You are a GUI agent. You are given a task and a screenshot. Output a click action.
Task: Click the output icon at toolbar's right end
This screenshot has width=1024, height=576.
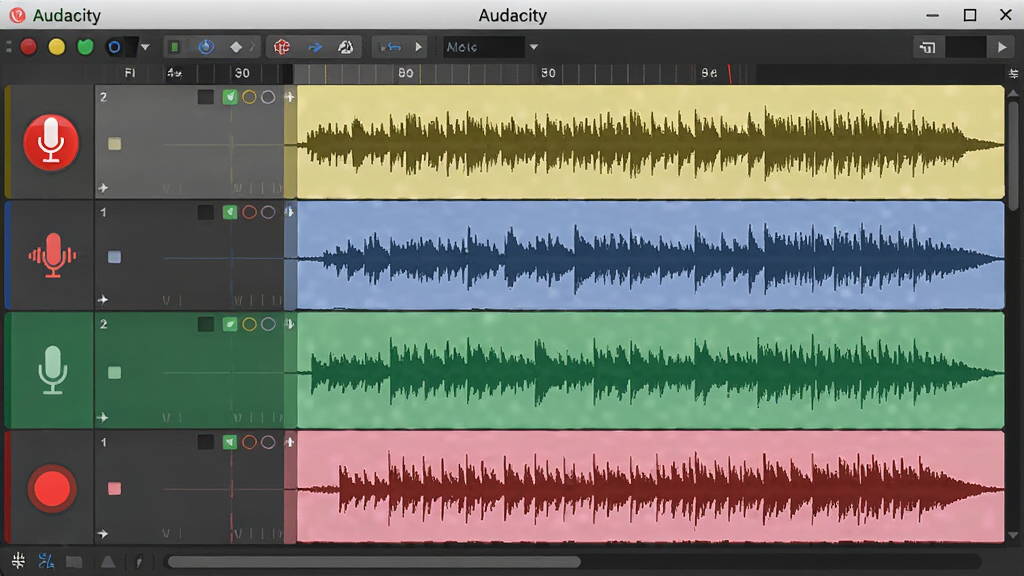coord(927,47)
